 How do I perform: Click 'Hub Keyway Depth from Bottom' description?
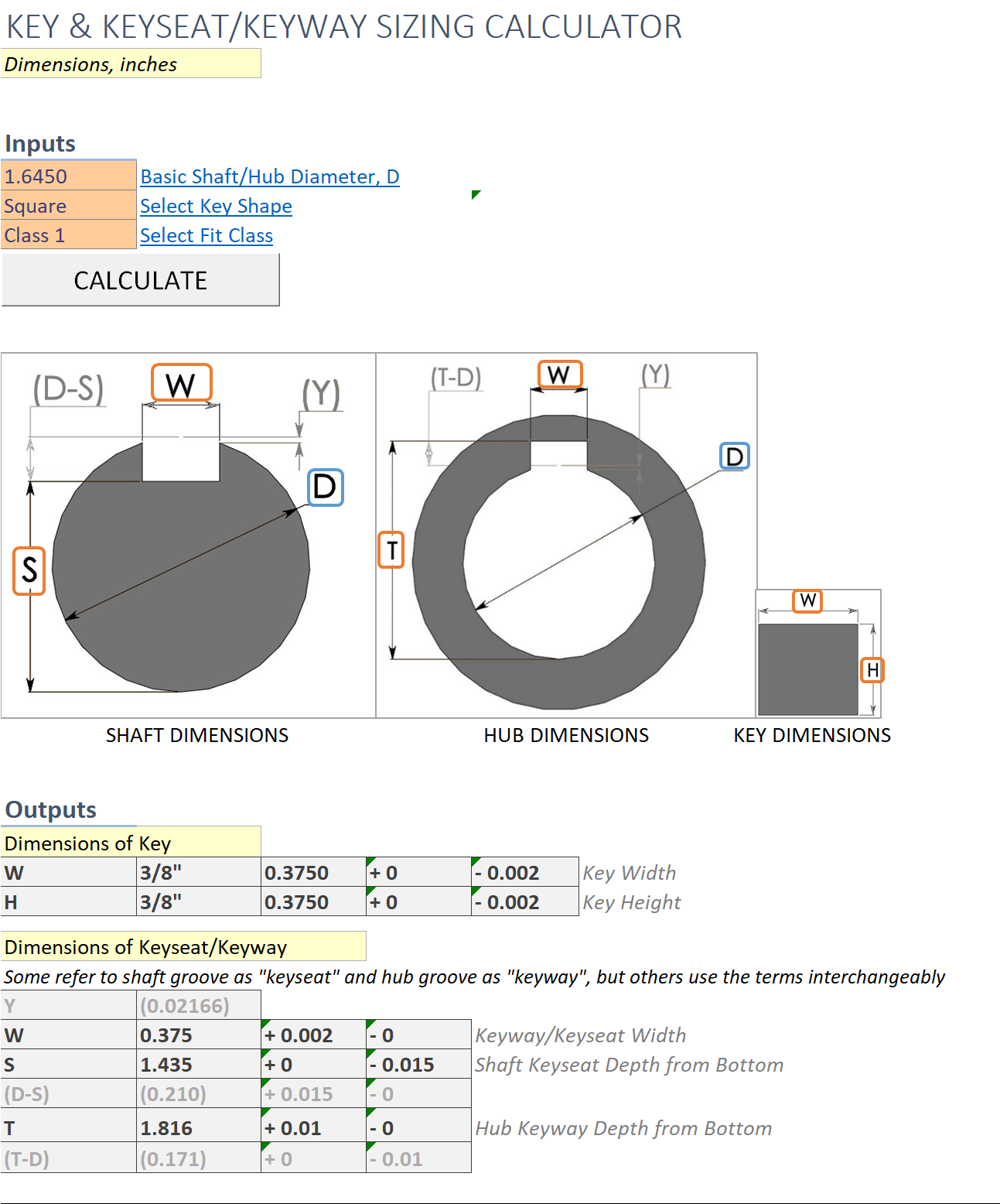click(623, 1128)
